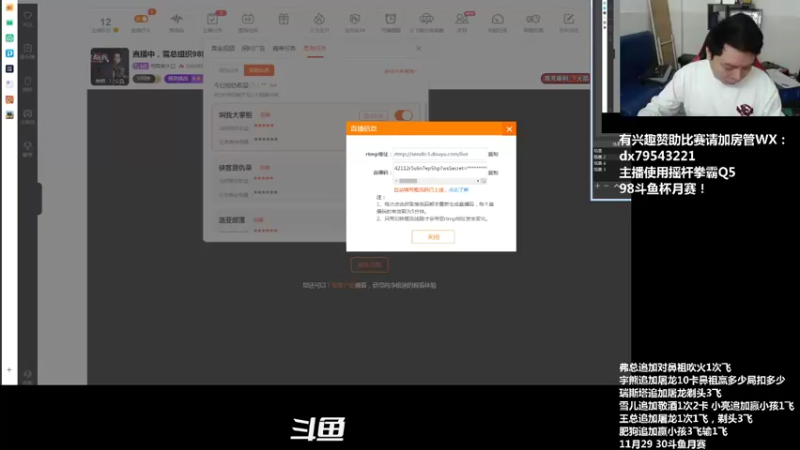Click the pencil edit post icon

[x=568, y=19]
